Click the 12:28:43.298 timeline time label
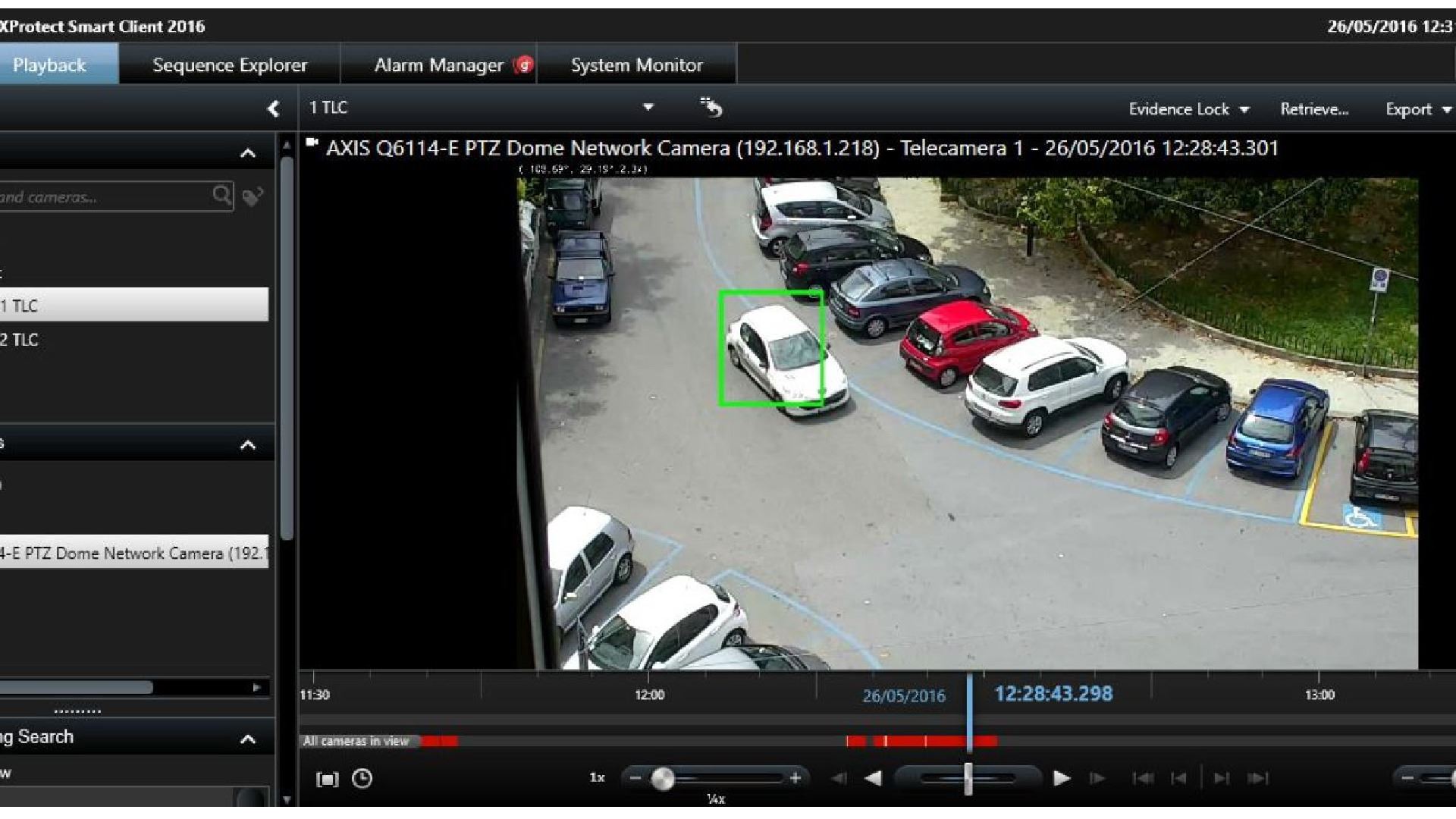1456x819 pixels. pyautogui.click(x=1053, y=694)
